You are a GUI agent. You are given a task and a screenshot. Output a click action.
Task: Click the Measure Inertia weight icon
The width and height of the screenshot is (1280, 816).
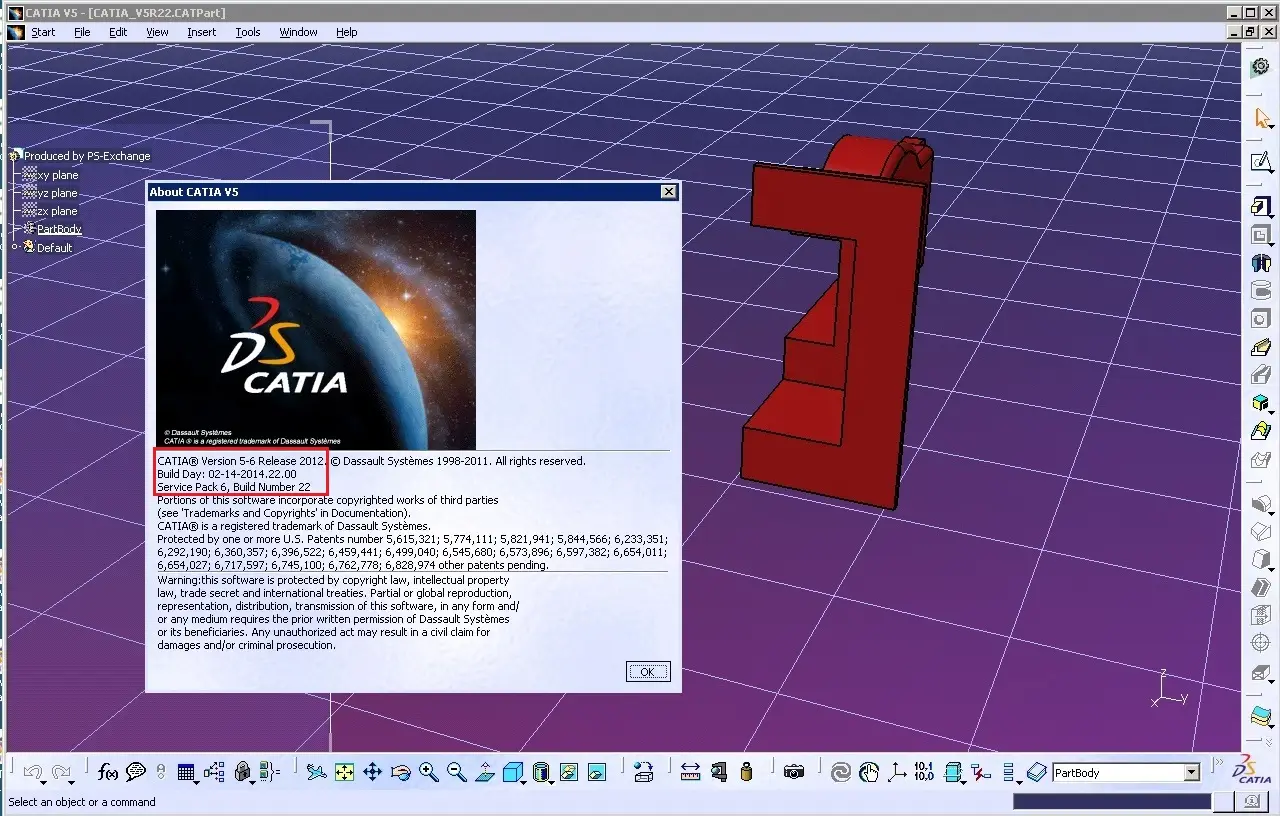click(x=746, y=772)
